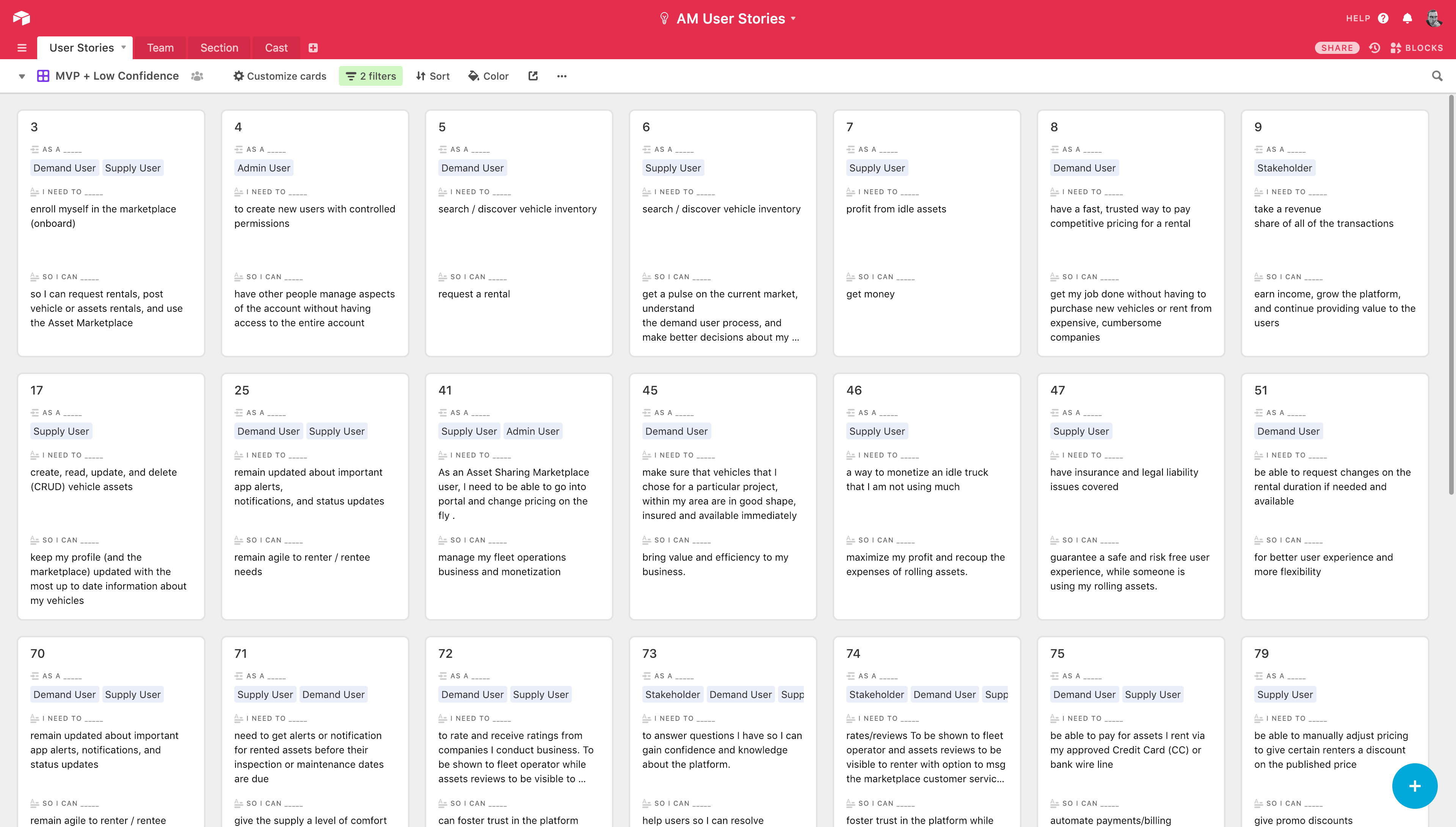Click the Airtable home logo icon
The height and width of the screenshot is (827, 1456).
(x=22, y=18)
